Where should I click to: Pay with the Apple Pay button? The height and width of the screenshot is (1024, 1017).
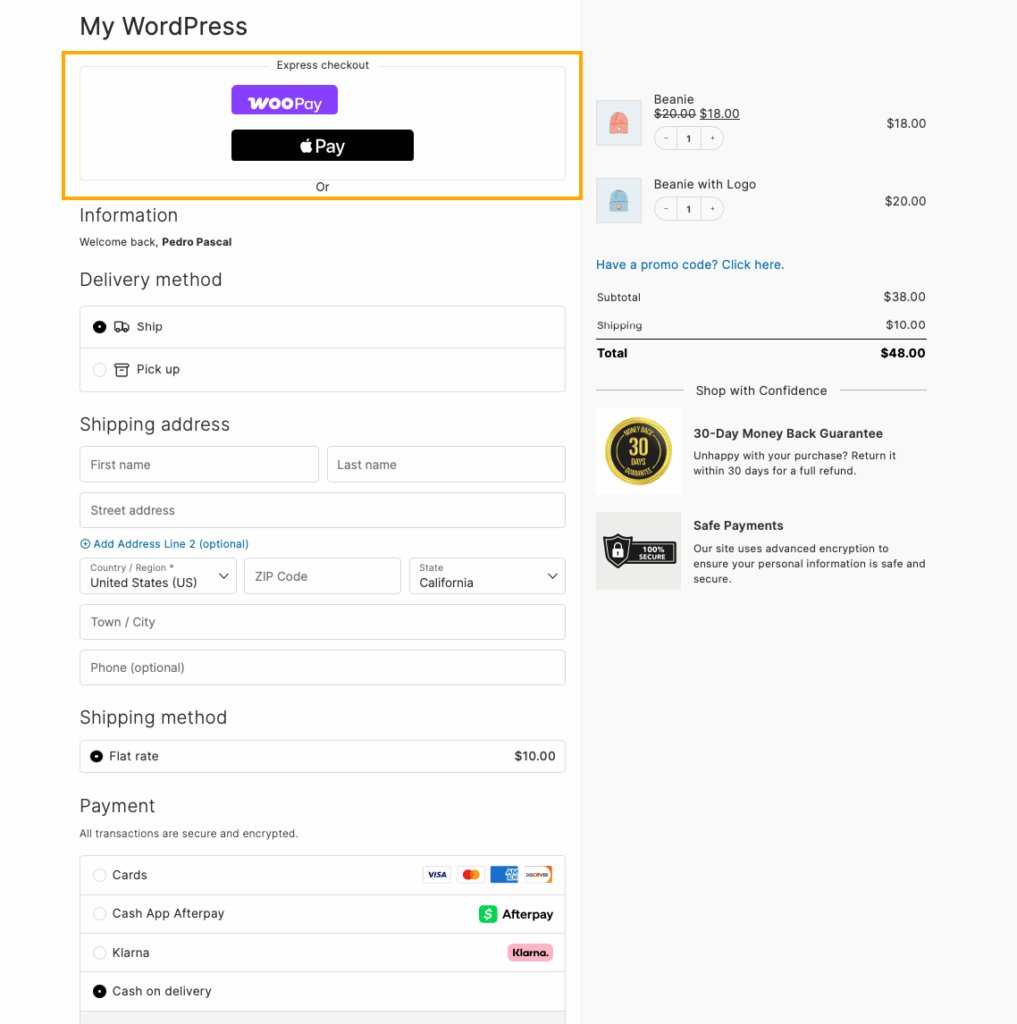(322, 145)
